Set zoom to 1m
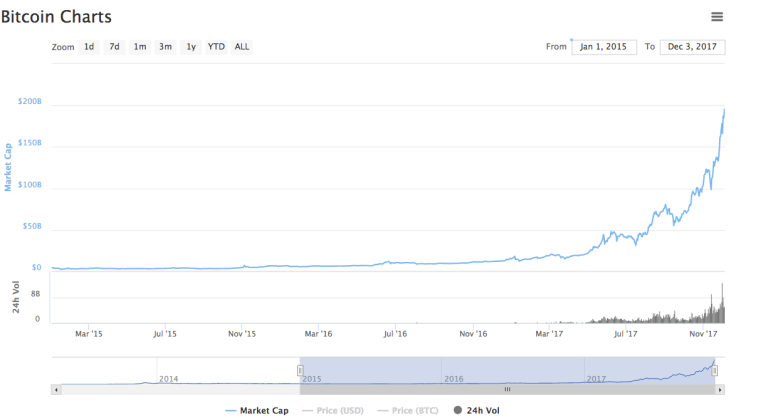The image size is (768, 418). coord(140,47)
